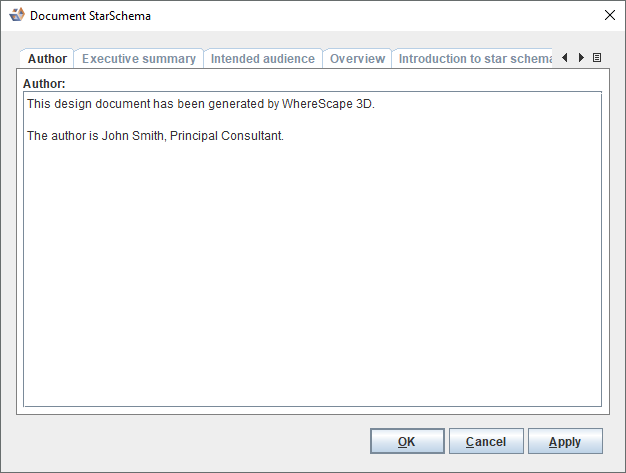This screenshot has height=473, width=626.
Task: Cancel the document dialog
Action: coord(485,441)
